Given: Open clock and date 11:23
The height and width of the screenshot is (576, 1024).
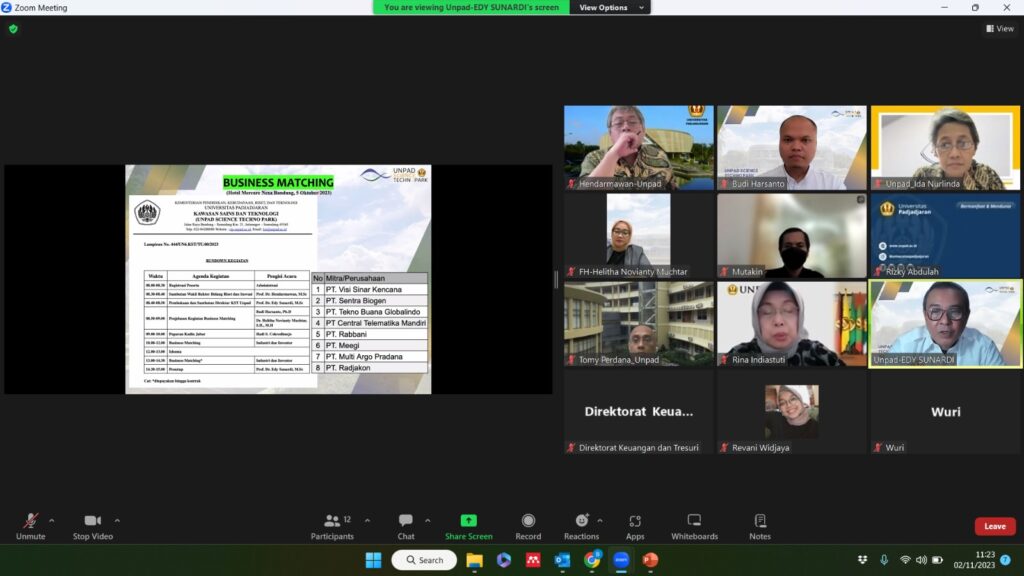Looking at the screenshot, I should pyautogui.click(x=974, y=560).
